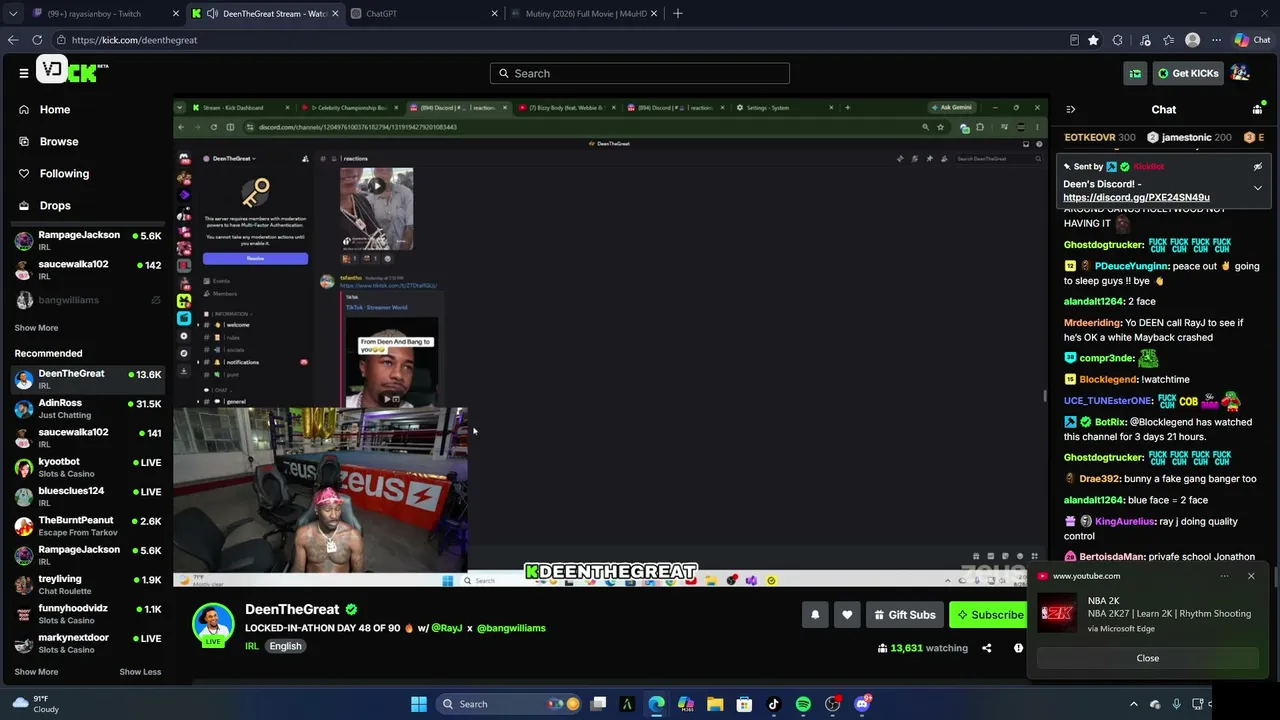Viewport: 1280px width, 720px height.
Task: Follow the channel with heart icon
Action: click(x=847, y=615)
